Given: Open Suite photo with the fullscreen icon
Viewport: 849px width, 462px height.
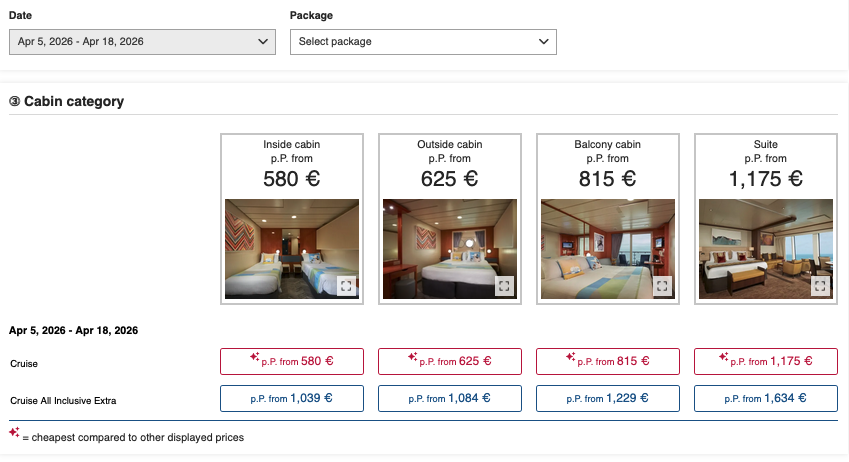Looking at the screenshot, I should [x=819, y=286].
